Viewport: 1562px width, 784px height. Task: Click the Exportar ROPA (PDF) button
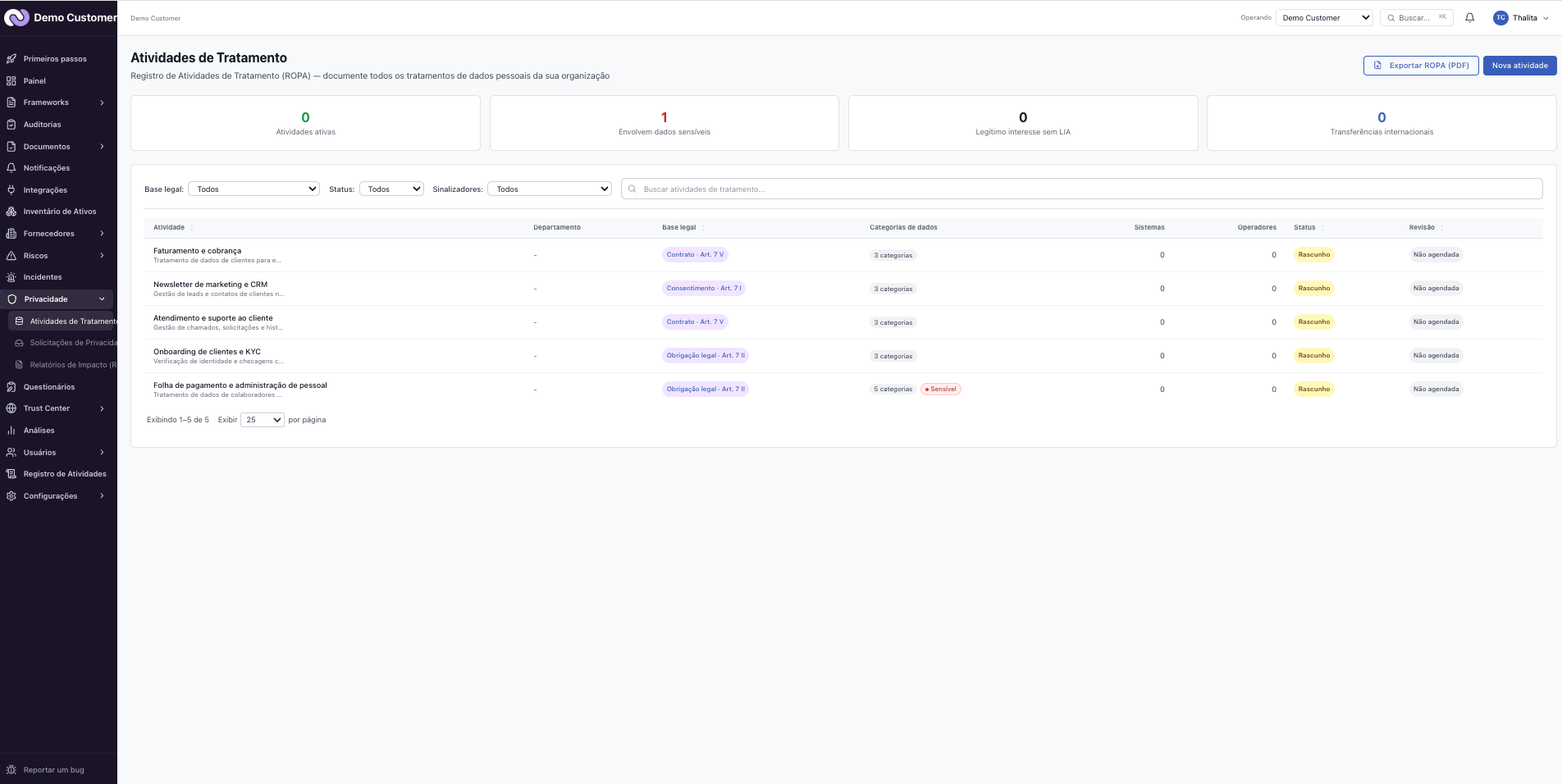point(1421,66)
